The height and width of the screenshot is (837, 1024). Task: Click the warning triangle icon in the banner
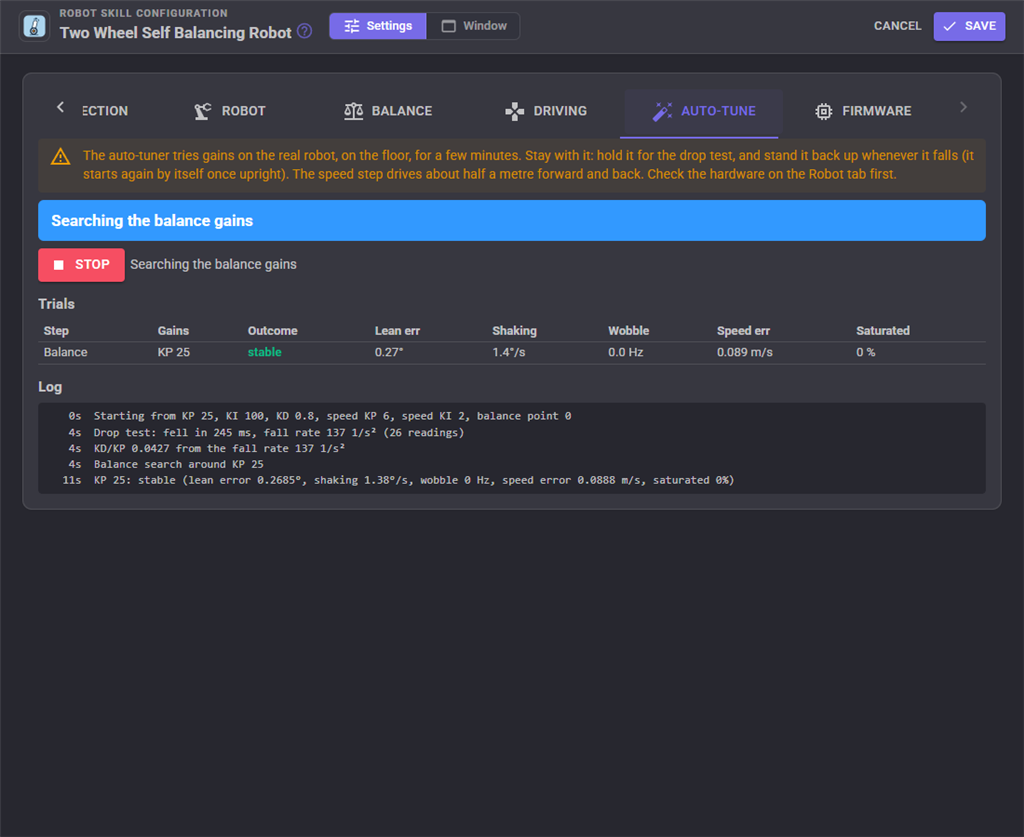pyautogui.click(x=61, y=157)
